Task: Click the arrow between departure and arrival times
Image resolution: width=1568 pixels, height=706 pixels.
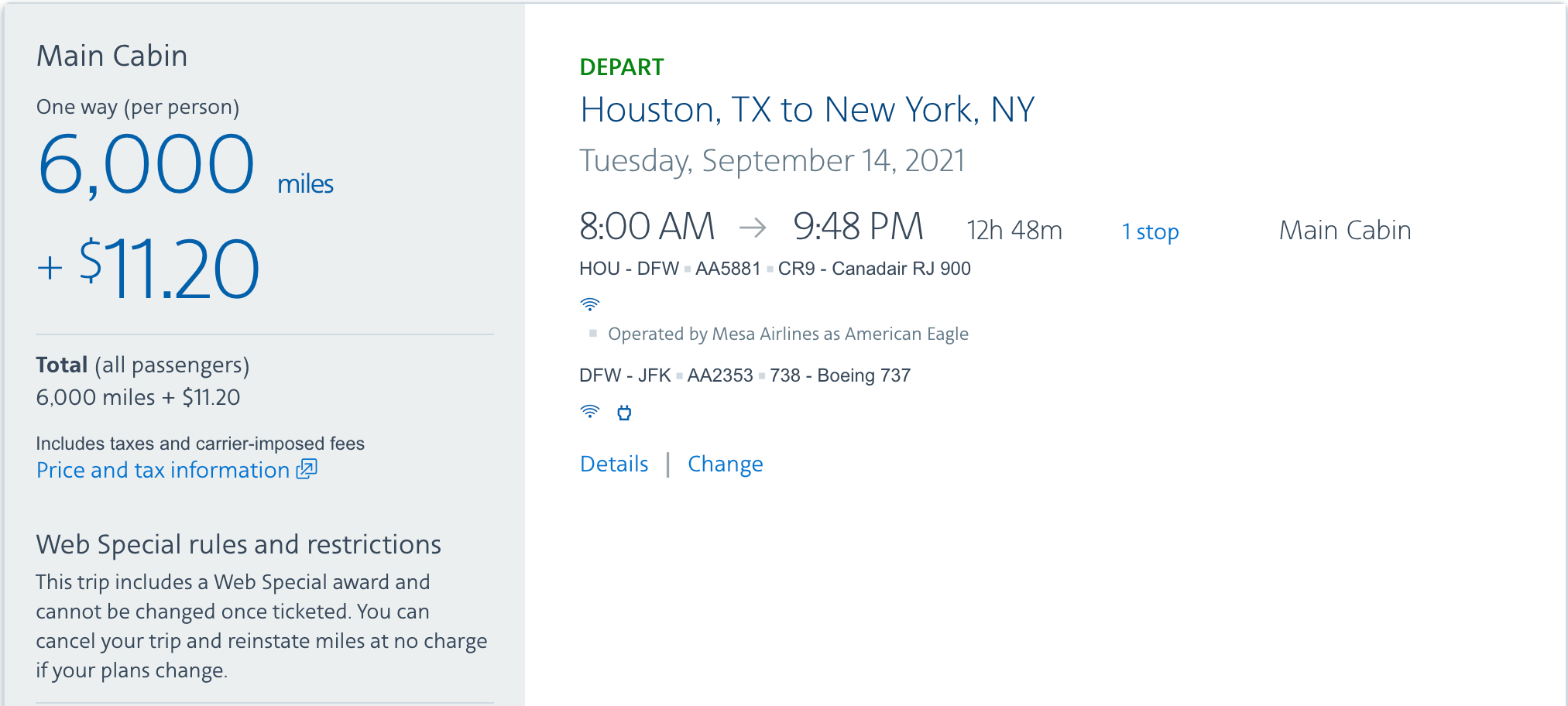Action: coord(752,228)
